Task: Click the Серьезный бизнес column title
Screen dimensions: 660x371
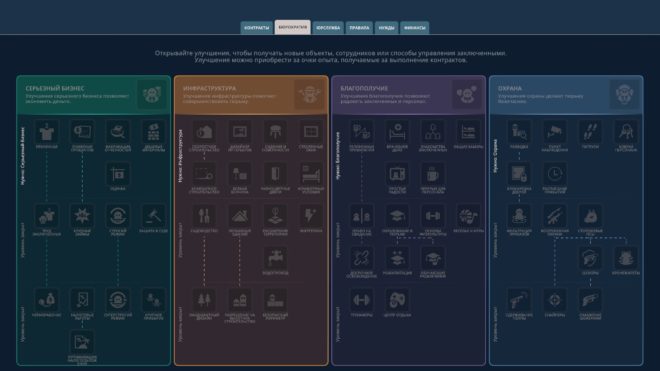Action: pos(55,88)
